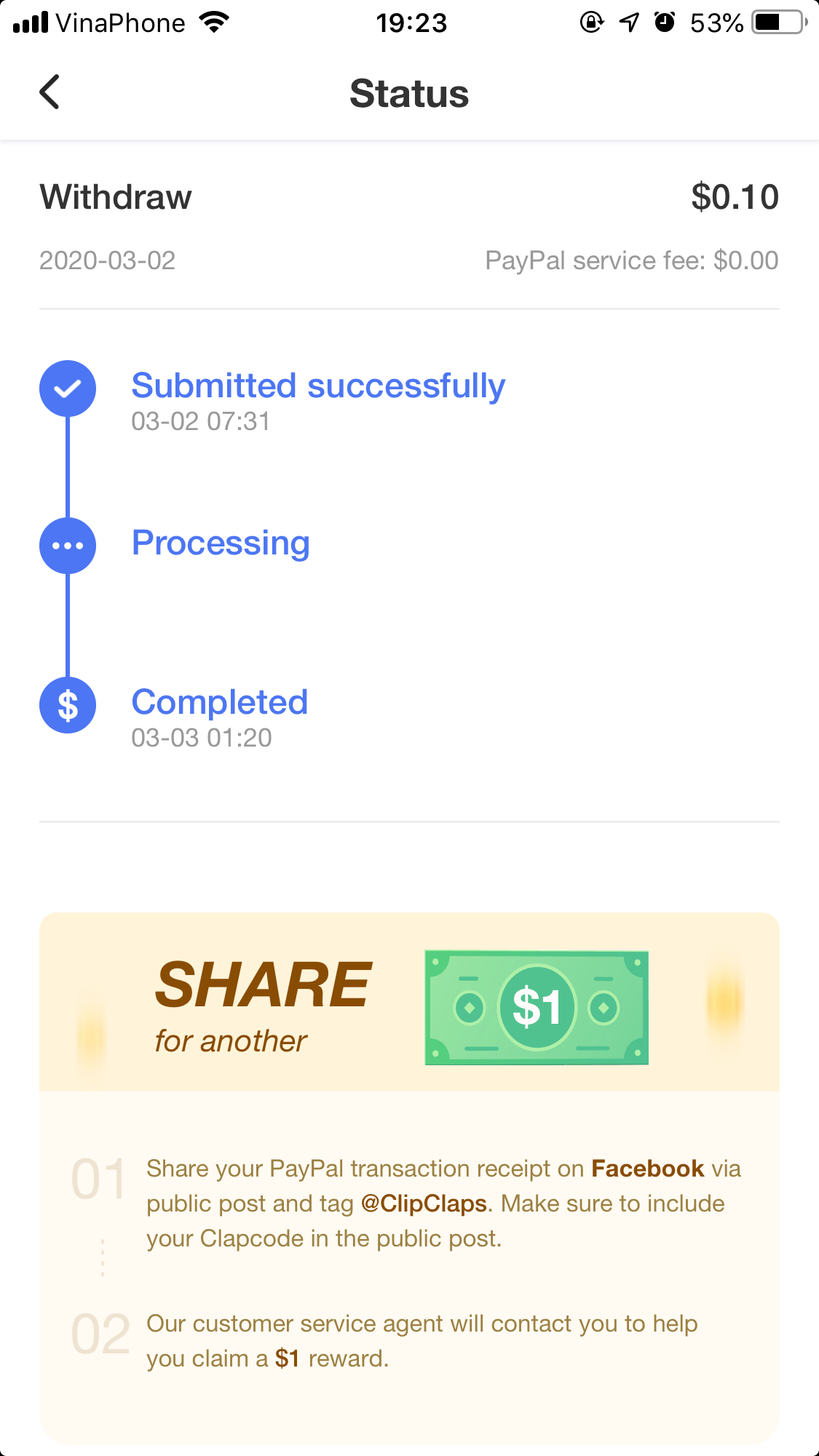Tap the 19:23 clock in status bar
The width and height of the screenshot is (819, 1456).
(411, 23)
